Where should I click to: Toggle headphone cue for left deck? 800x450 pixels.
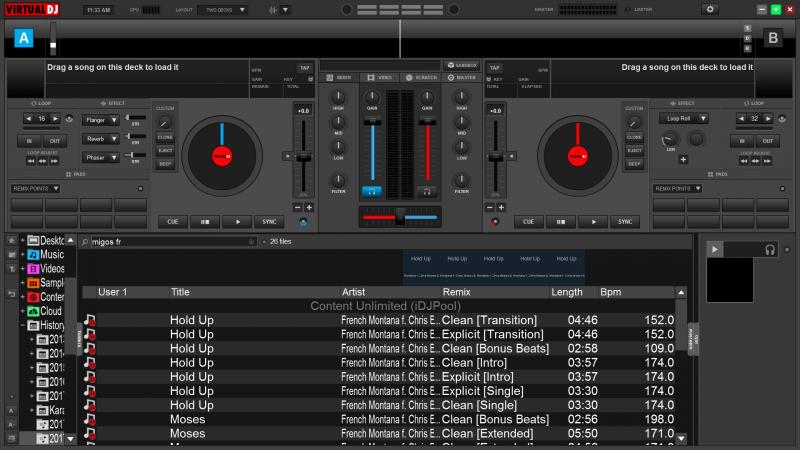372,191
